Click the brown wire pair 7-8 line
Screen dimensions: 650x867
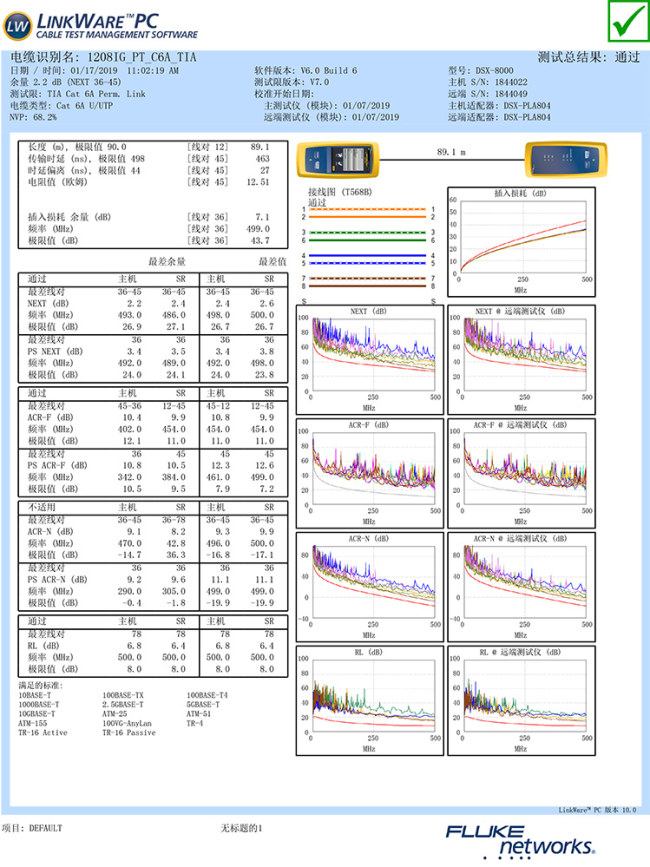[367, 280]
